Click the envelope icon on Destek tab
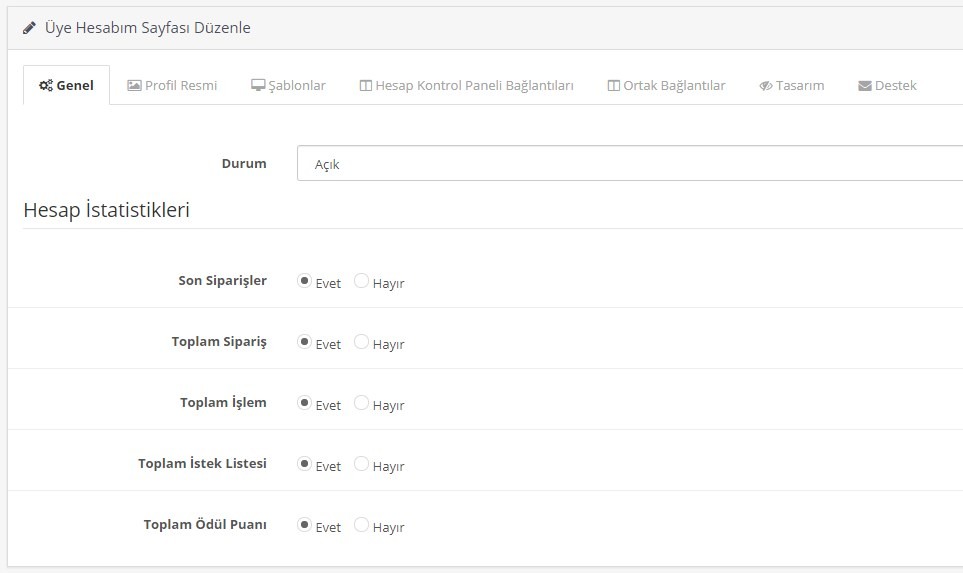The image size is (963, 573). 865,86
